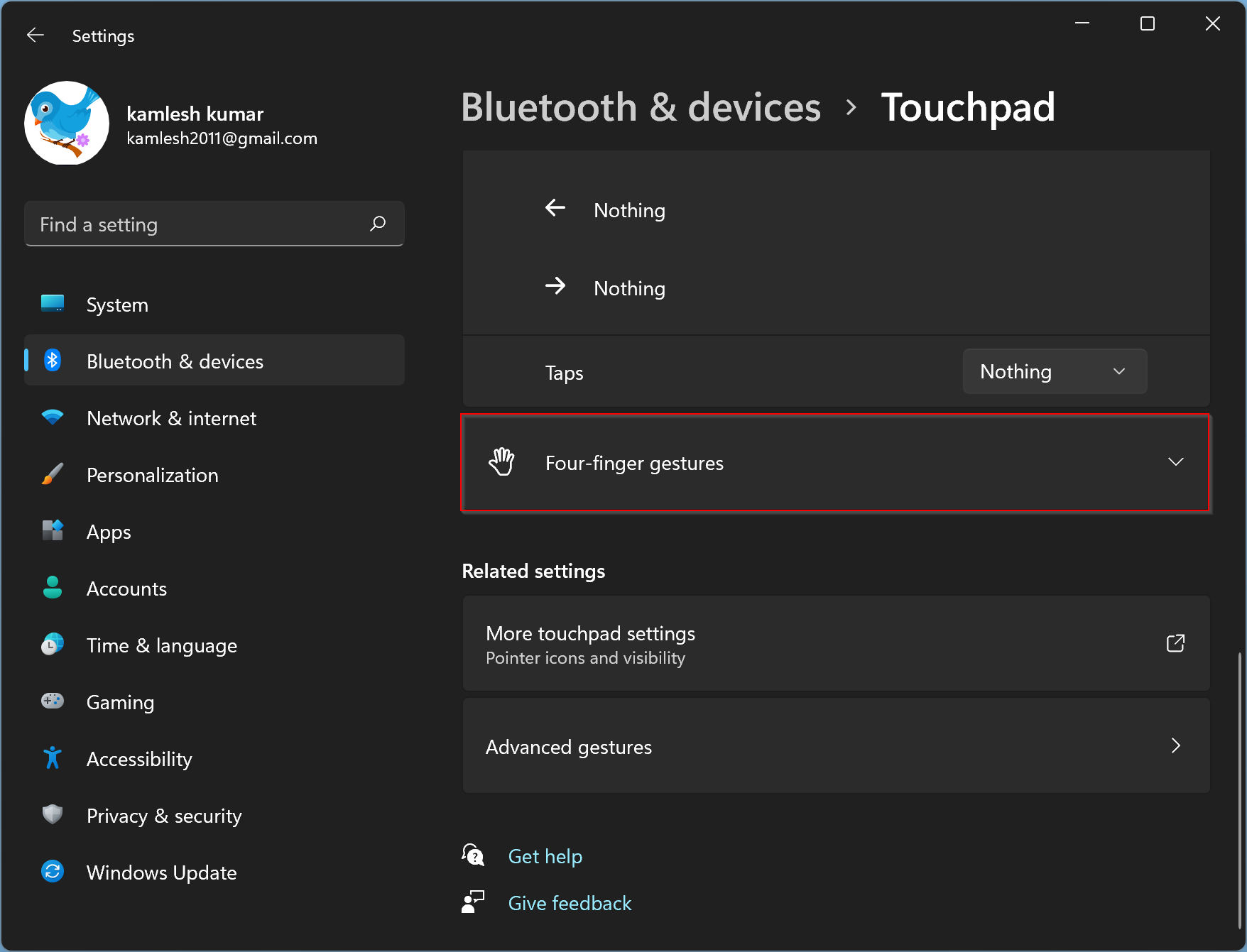
Task: Close the Settings window
Action: point(1213,23)
